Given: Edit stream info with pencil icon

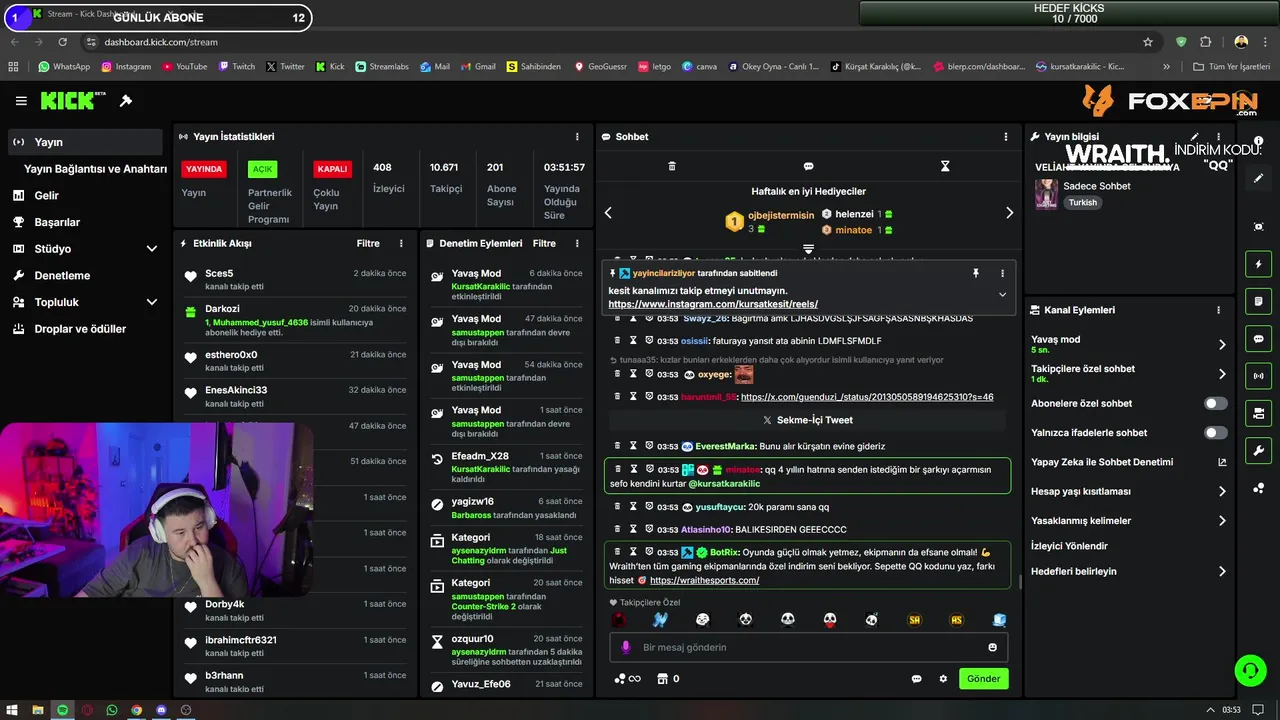Looking at the screenshot, I should tap(1194, 137).
